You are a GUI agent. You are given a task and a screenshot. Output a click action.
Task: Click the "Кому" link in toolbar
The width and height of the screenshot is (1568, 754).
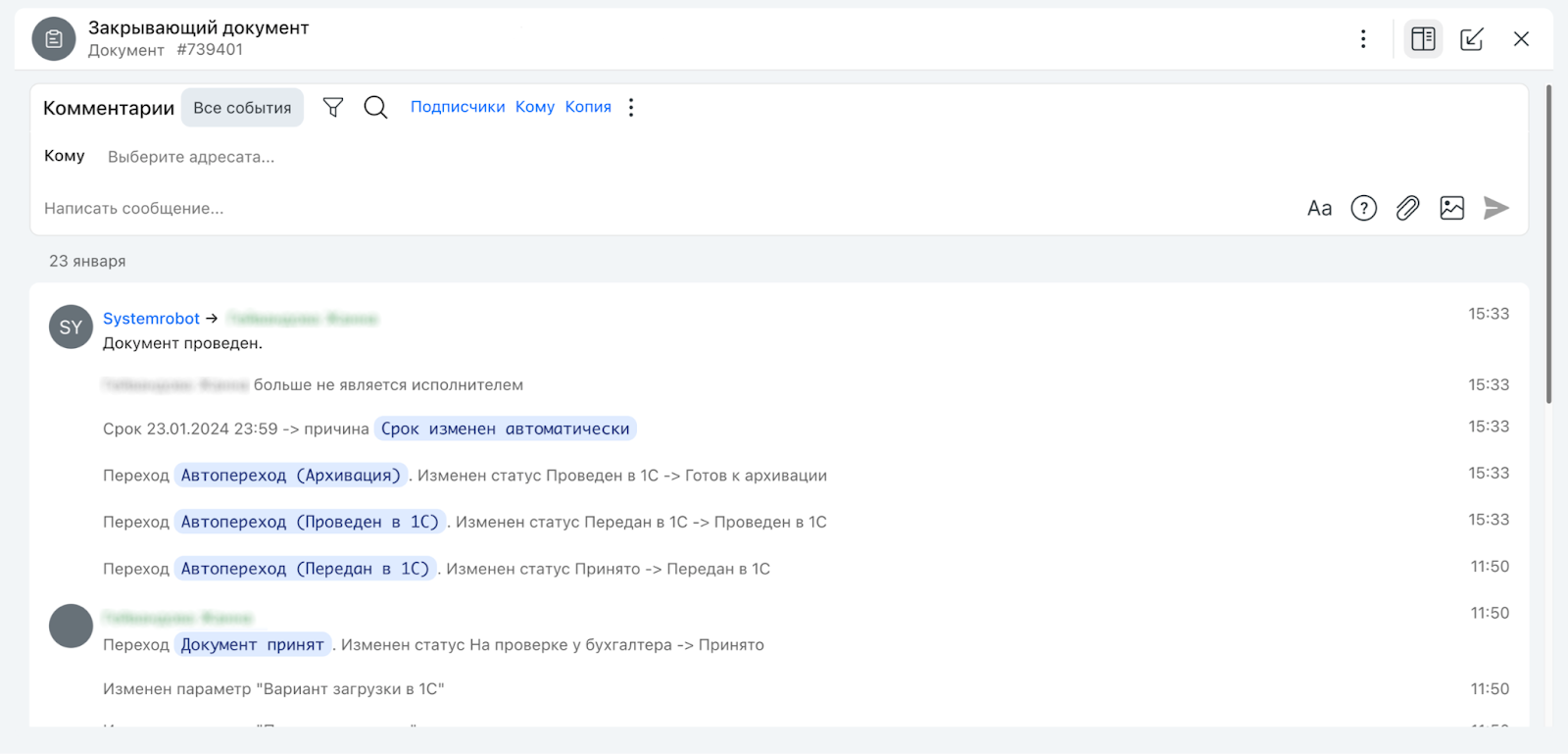[535, 107]
